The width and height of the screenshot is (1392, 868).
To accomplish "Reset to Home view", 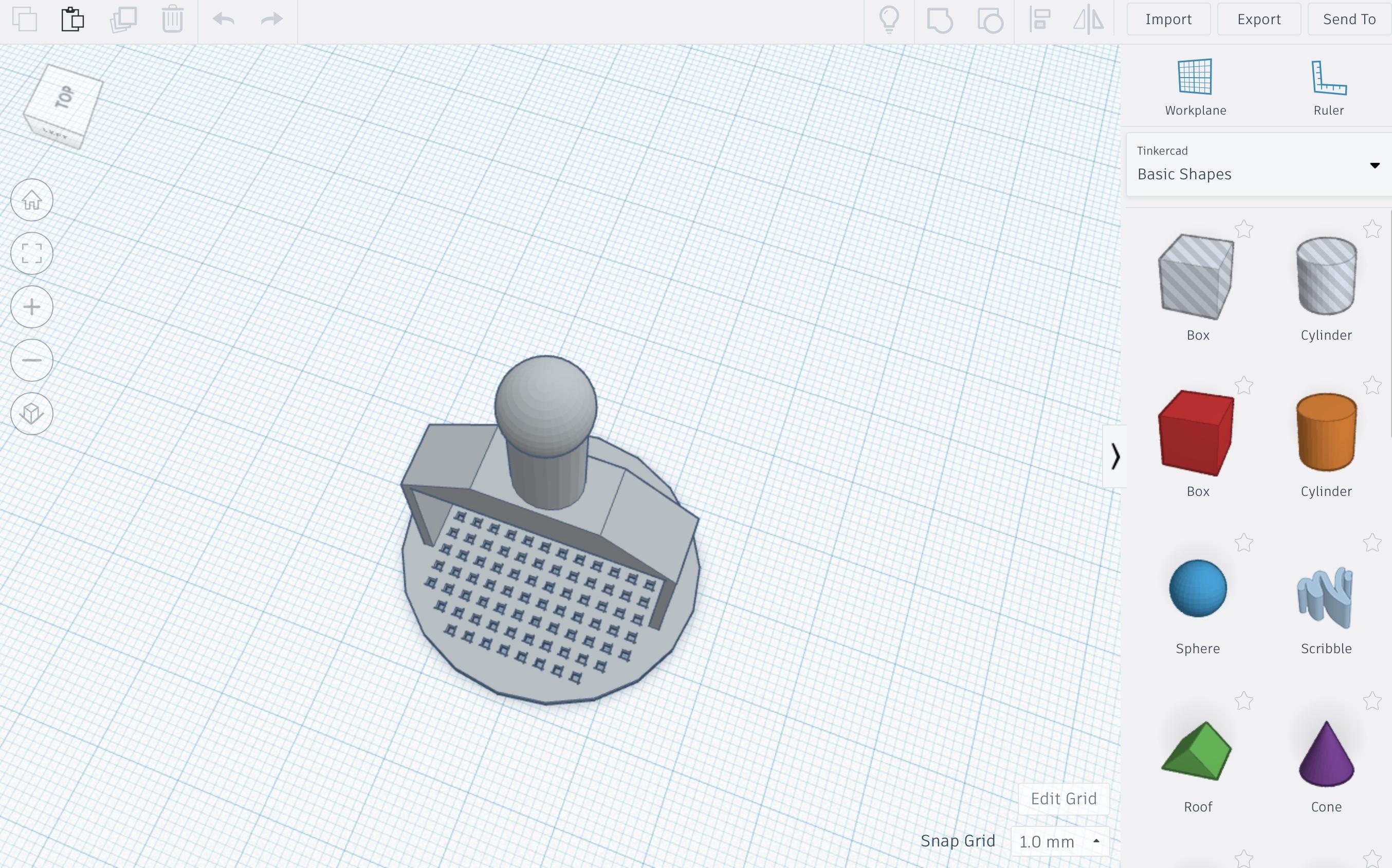I will (31, 200).
